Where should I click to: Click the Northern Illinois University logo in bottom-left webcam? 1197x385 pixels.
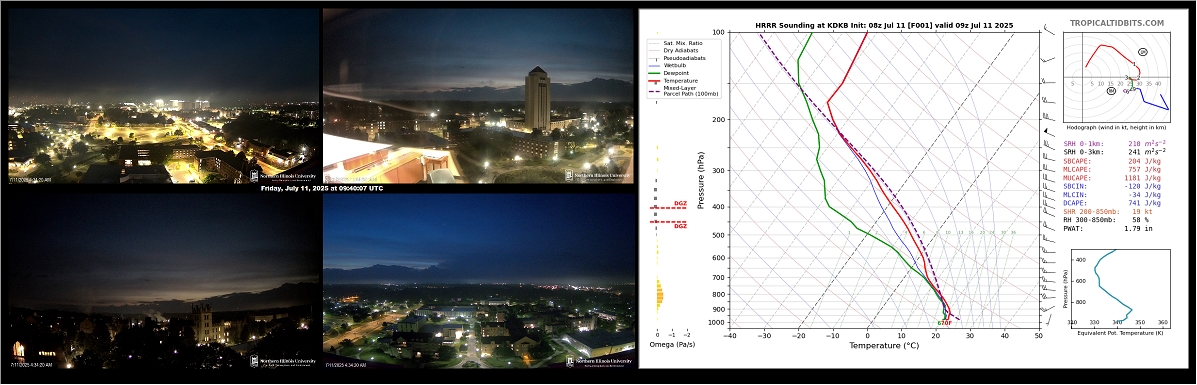click(283, 362)
